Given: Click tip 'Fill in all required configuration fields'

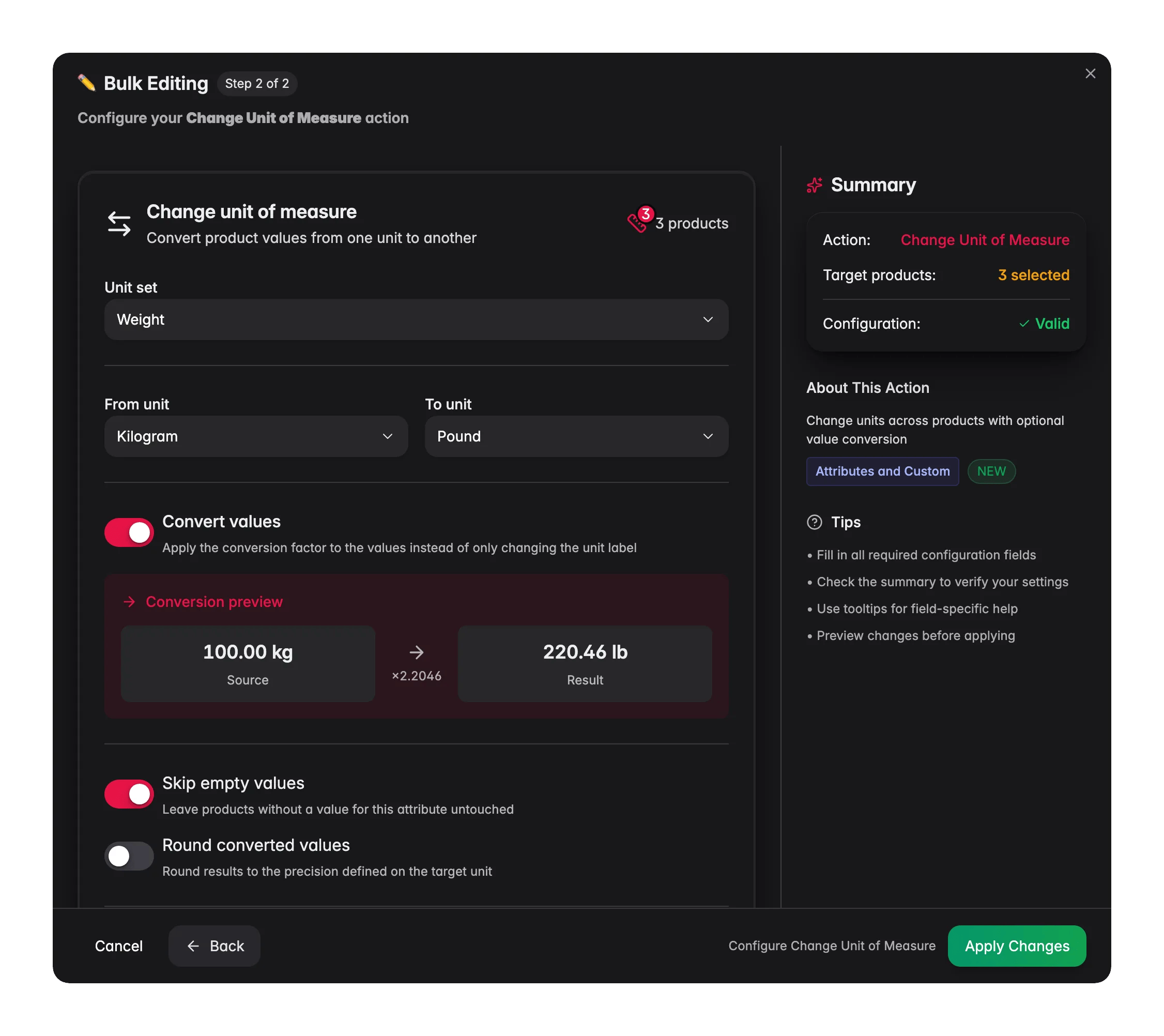Looking at the screenshot, I should pyautogui.click(x=926, y=555).
